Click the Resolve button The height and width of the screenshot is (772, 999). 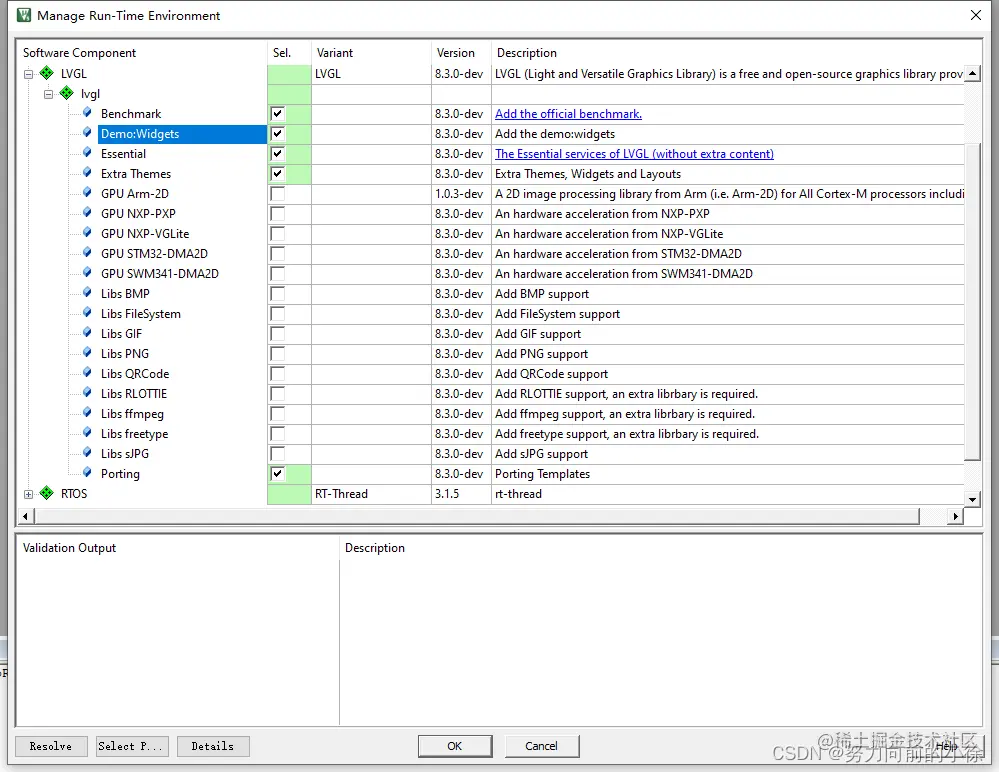point(51,746)
